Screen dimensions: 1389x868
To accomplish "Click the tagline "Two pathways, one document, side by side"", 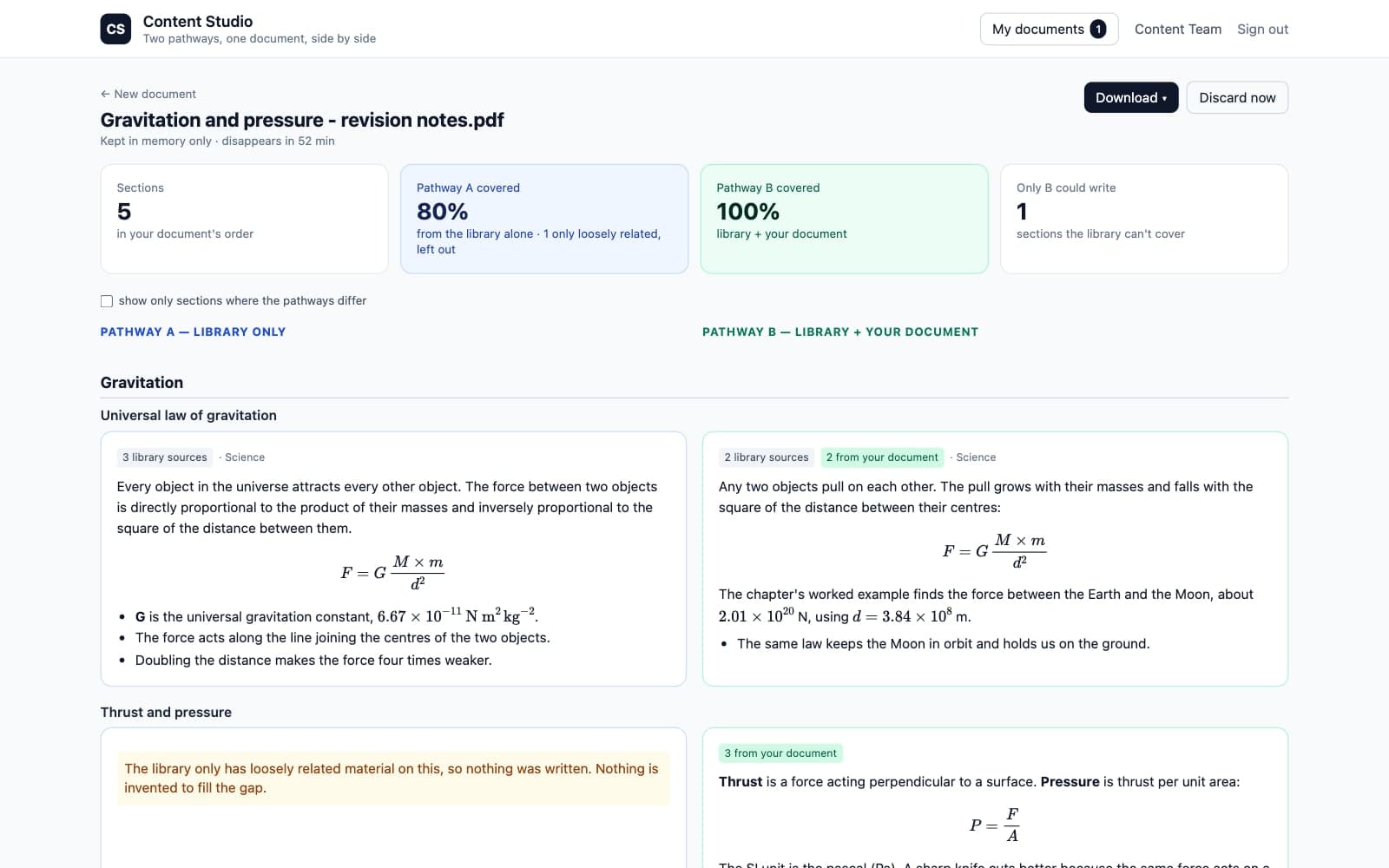I will (x=260, y=39).
